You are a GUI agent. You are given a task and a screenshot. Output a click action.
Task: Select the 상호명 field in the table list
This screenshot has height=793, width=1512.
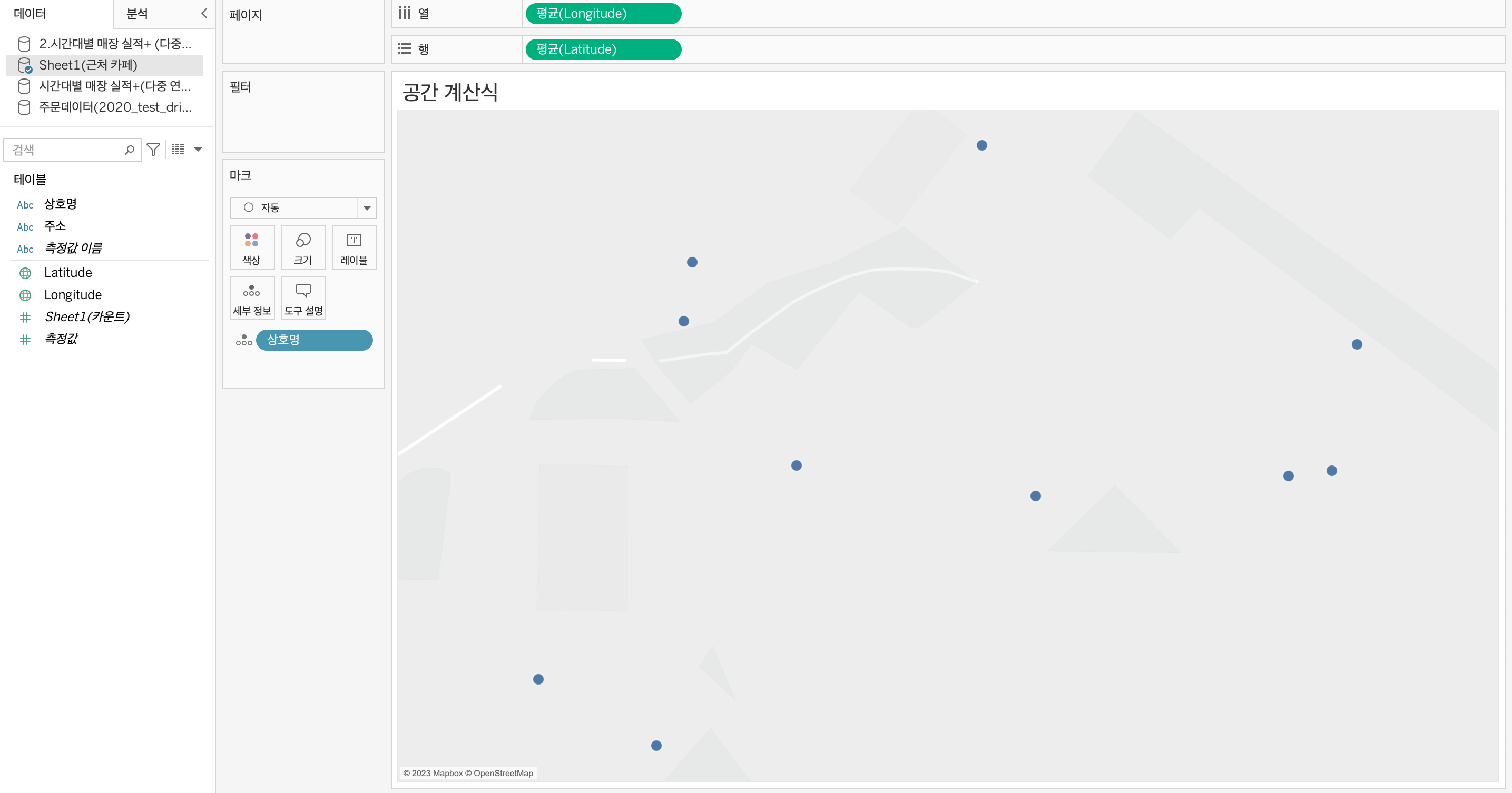pos(61,204)
